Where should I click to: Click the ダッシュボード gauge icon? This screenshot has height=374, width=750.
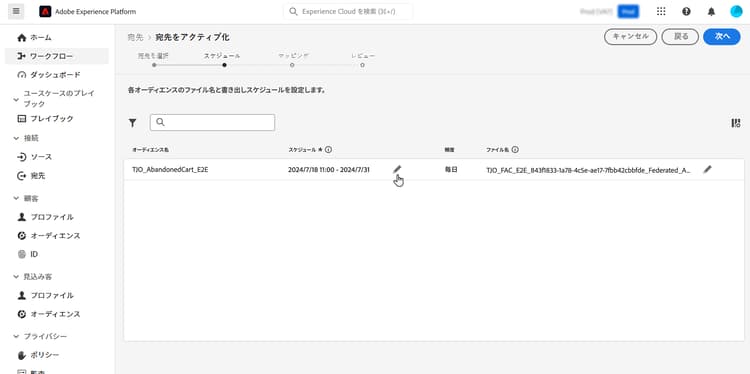click(x=22, y=75)
